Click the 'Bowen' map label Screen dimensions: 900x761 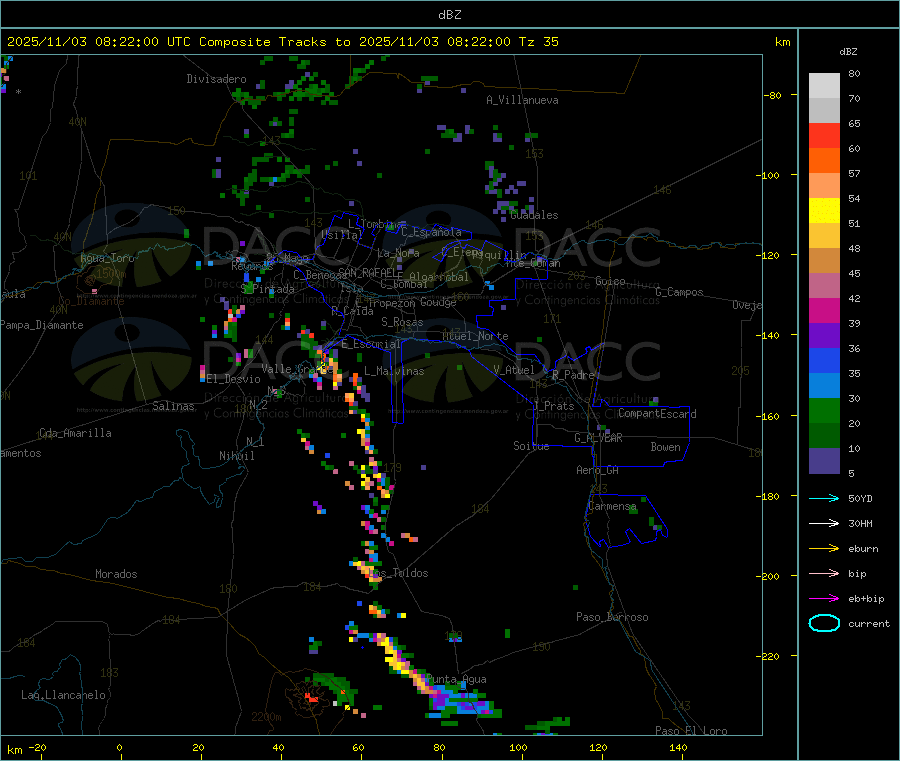pyautogui.click(x=666, y=447)
